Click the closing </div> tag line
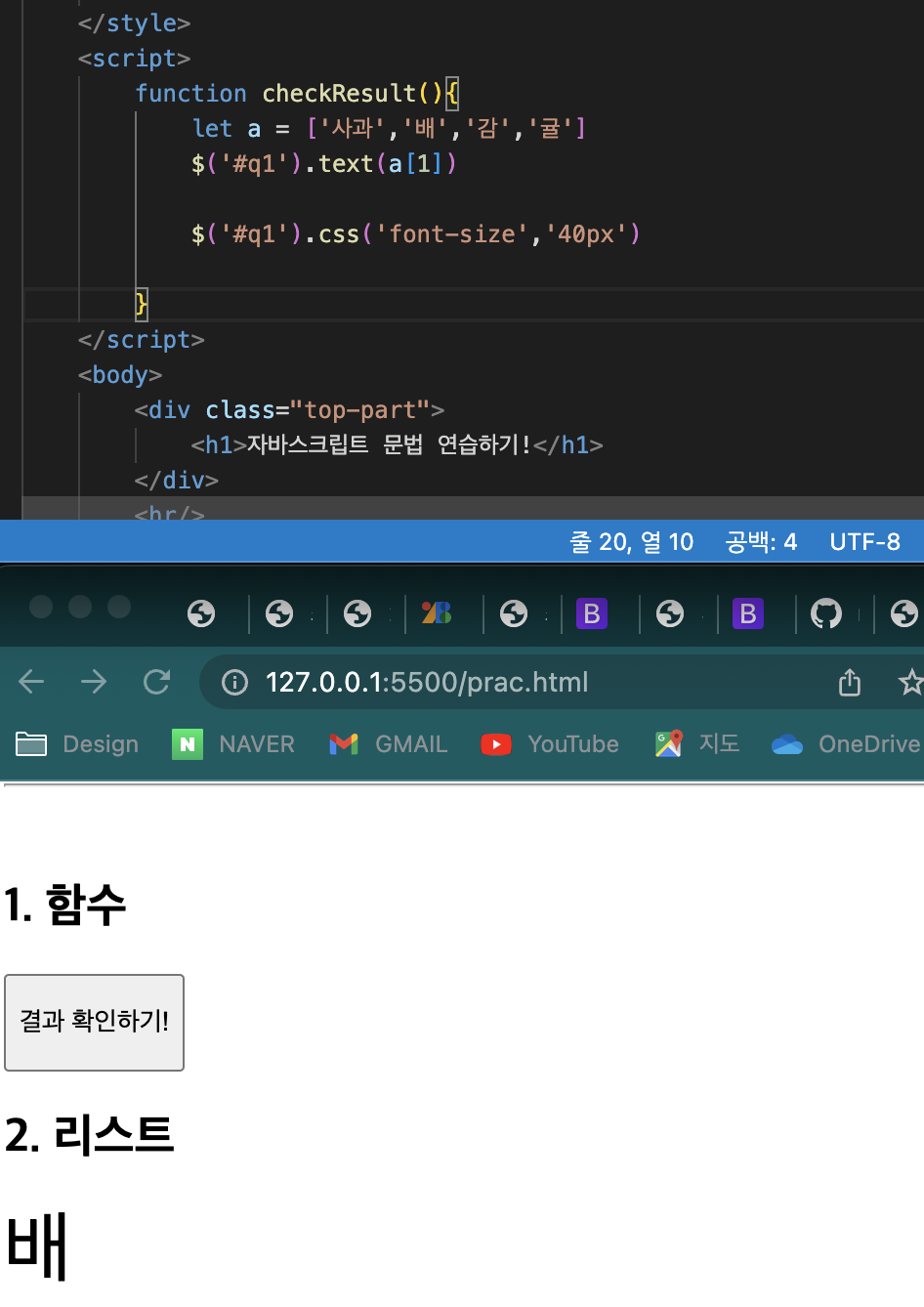This screenshot has height=1307, width=924. click(x=177, y=481)
